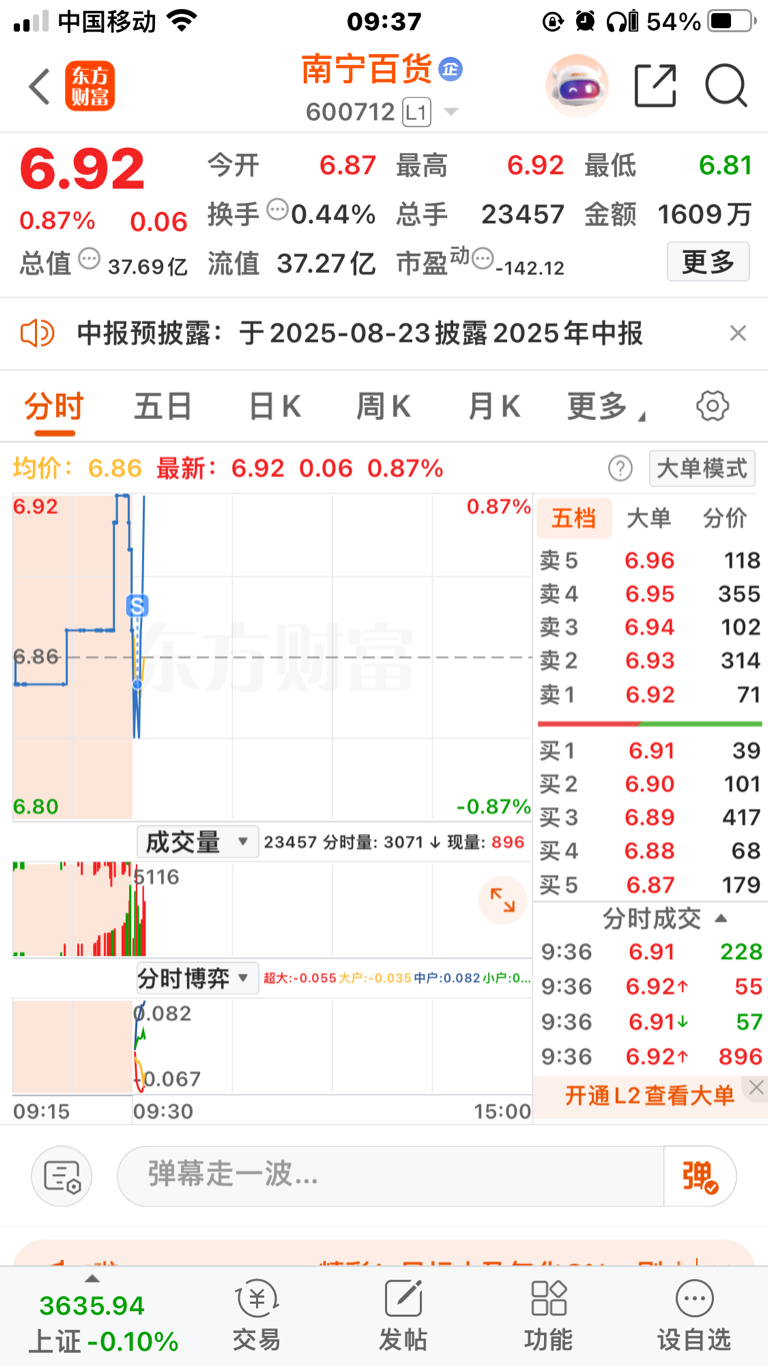Tap the 买2 row at 6.90
The height and width of the screenshot is (1367, 768).
click(650, 784)
